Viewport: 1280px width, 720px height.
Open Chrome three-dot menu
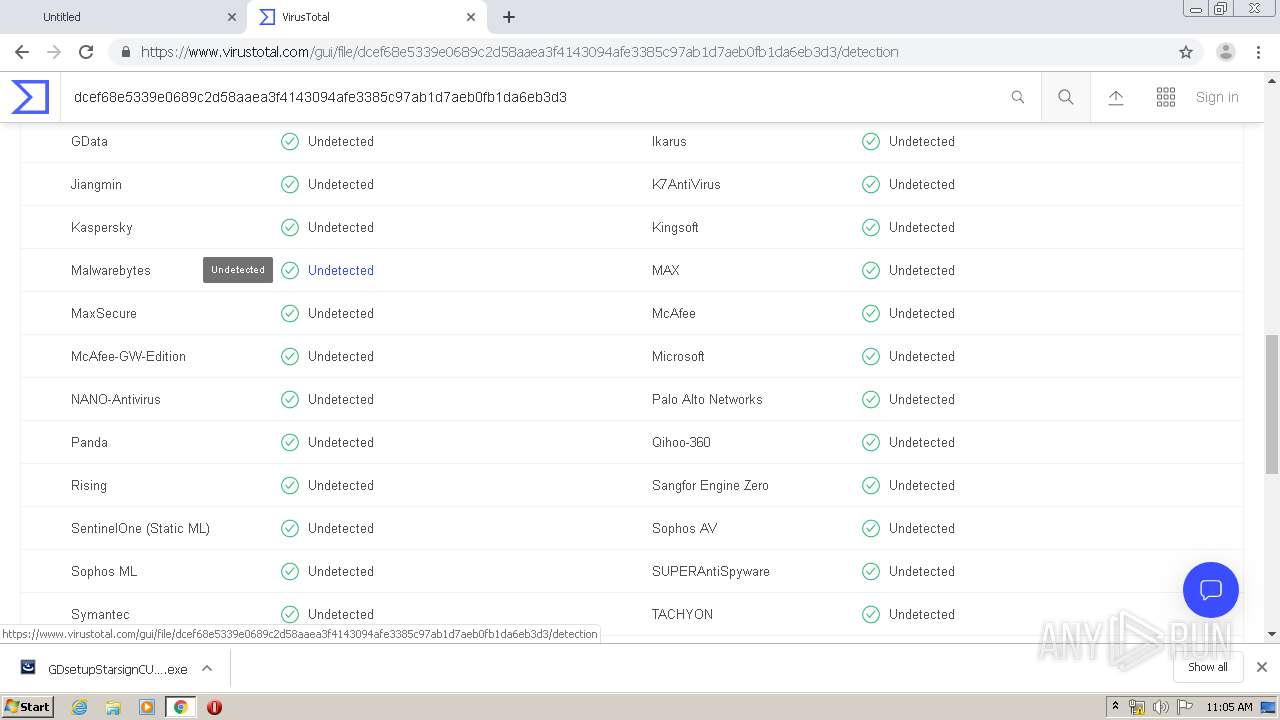pyautogui.click(x=1258, y=52)
